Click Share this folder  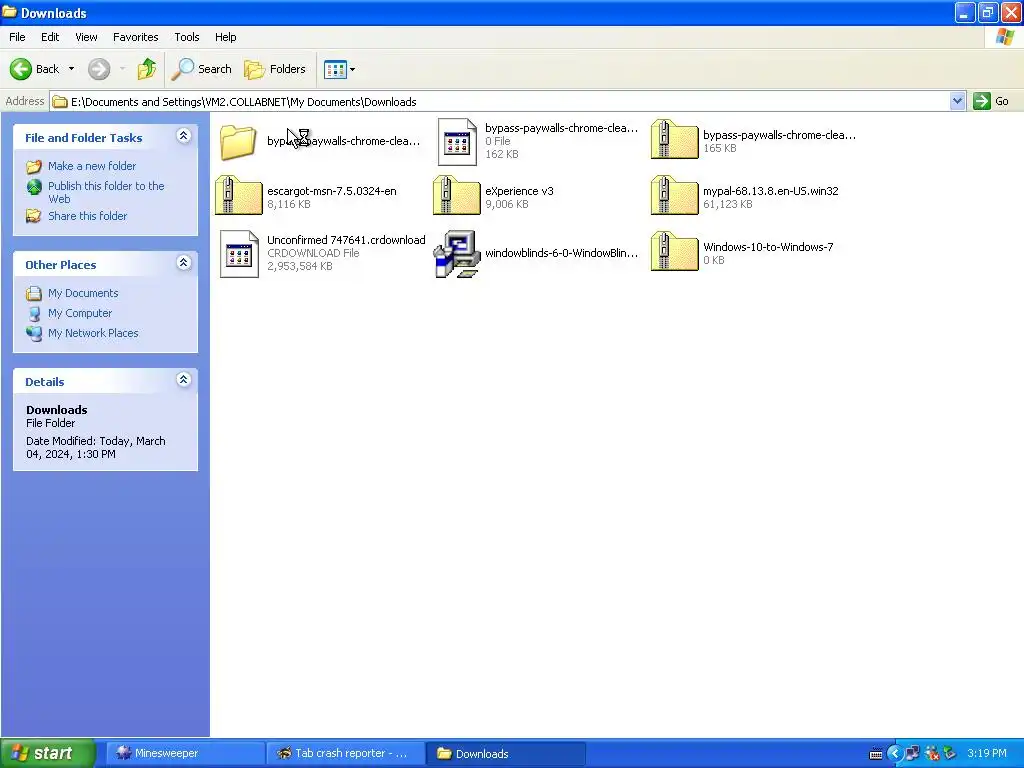[x=88, y=216]
